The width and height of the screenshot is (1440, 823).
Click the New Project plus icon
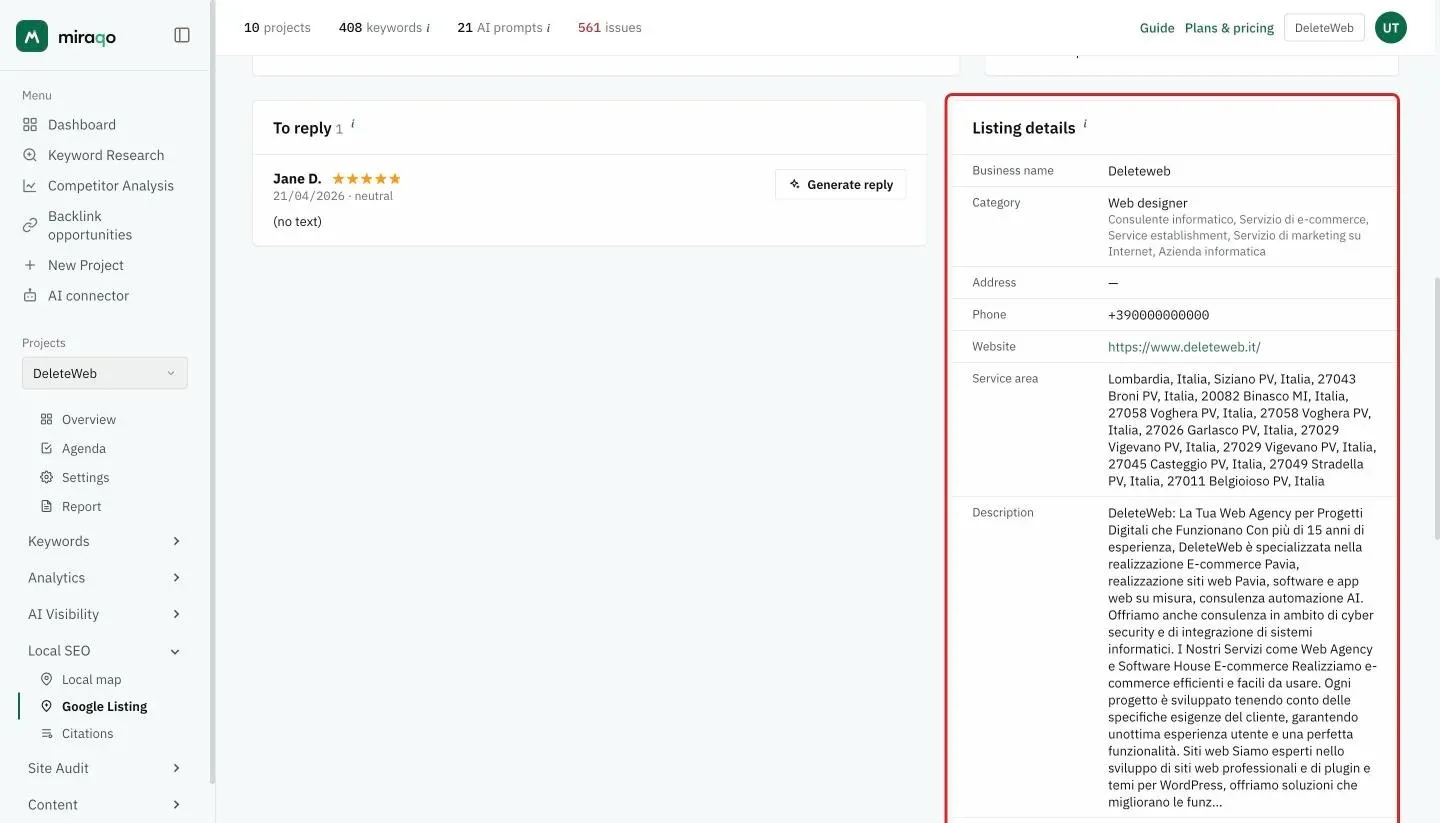(30, 265)
